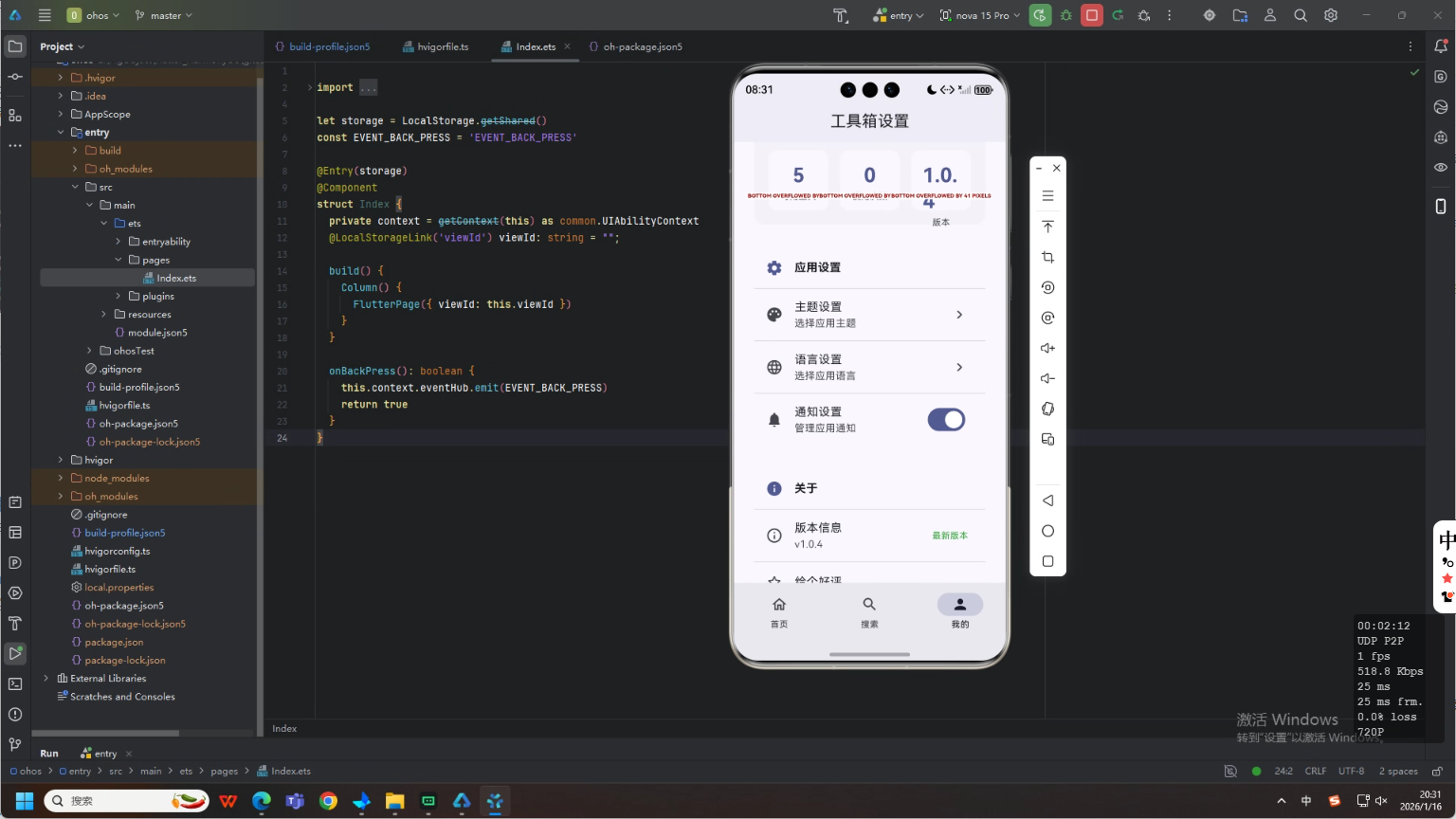Tap 我的 tab in phone app
Viewport: 1456px width, 819px height.
[x=959, y=612]
